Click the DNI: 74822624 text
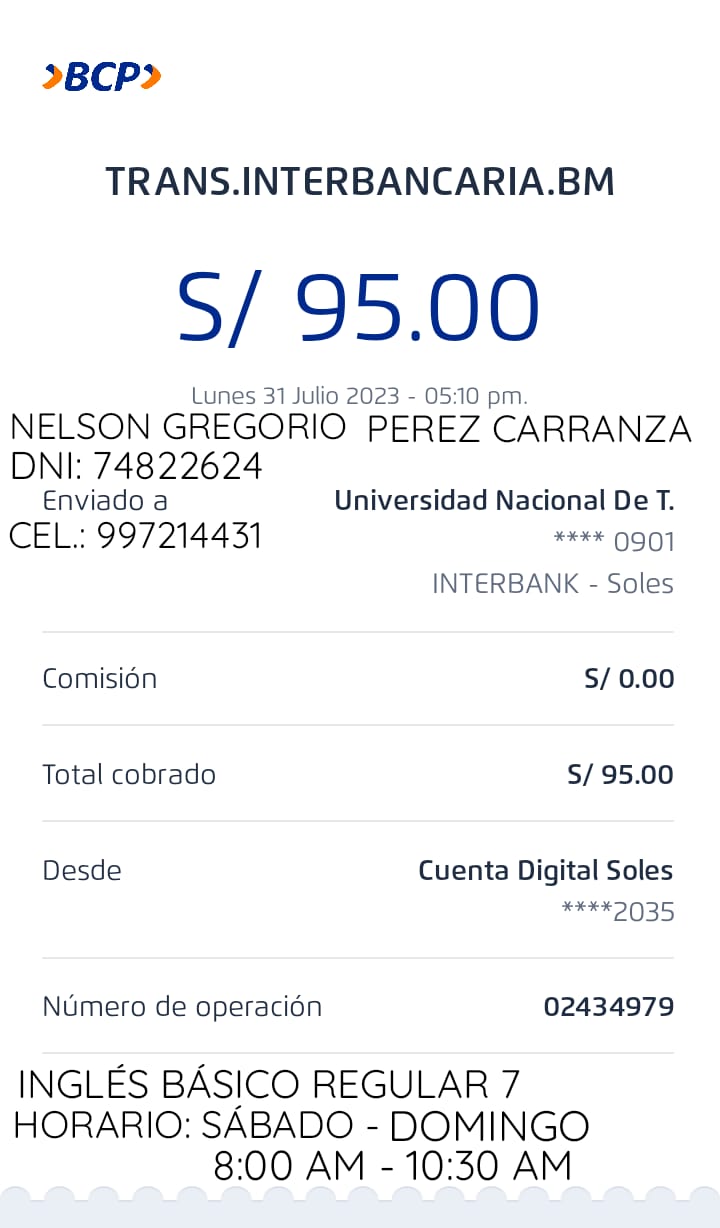 136,466
